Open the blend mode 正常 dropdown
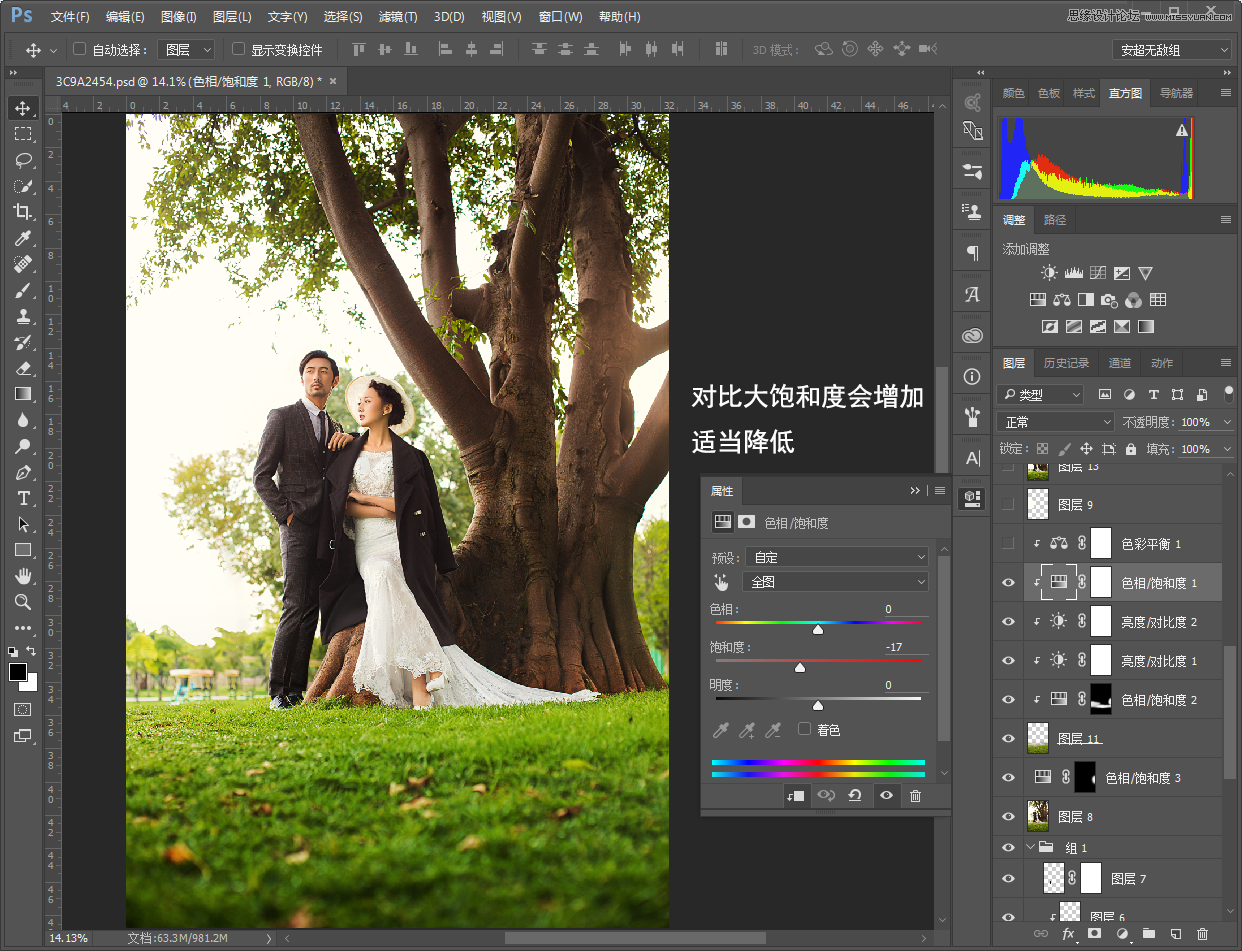This screenshot has width=1242, height=951. point(1057,422)
